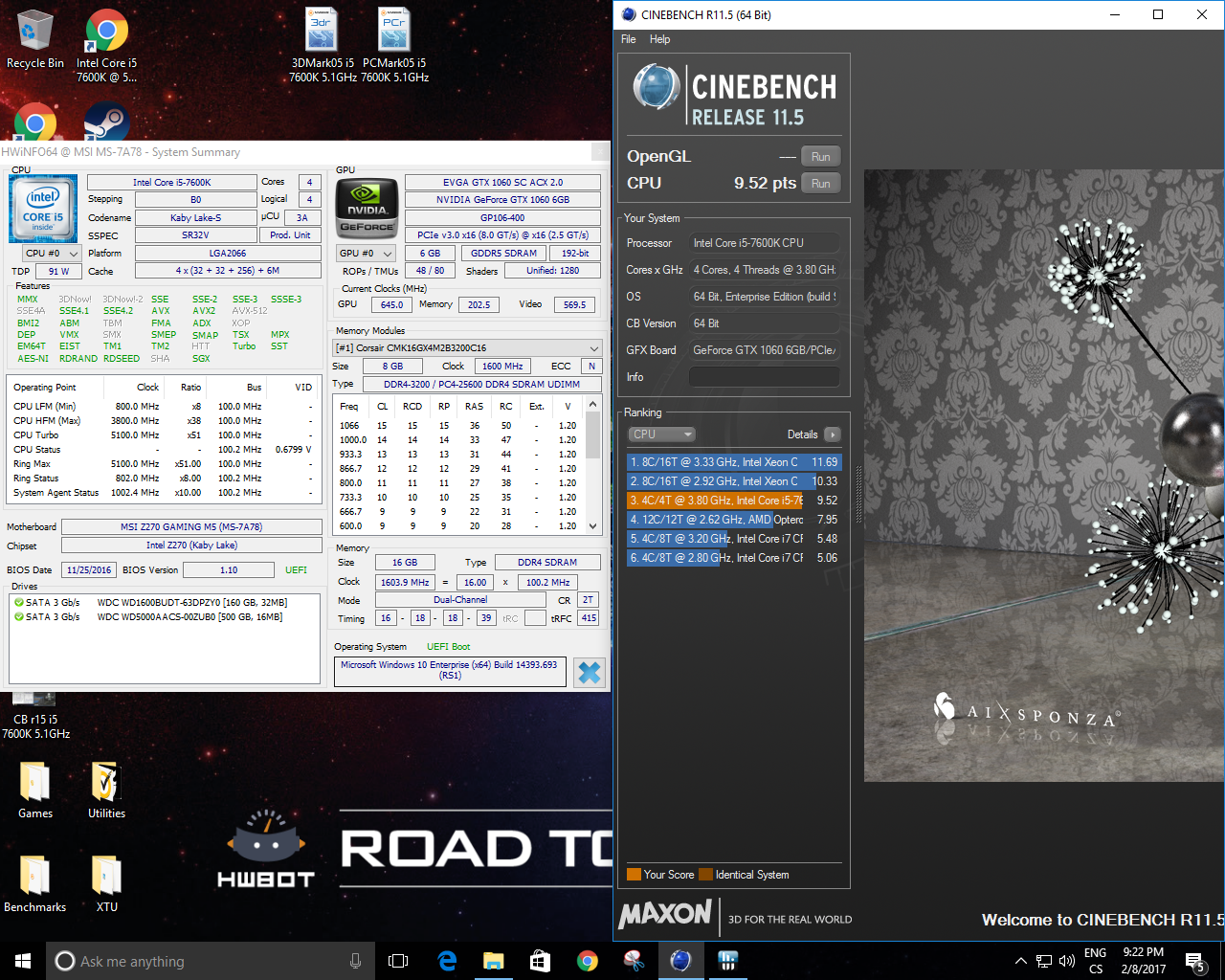Open PCMark05 i5 7600K 5.1GHz file
The width and height of the screenshot is (1225, 980).
394,44
